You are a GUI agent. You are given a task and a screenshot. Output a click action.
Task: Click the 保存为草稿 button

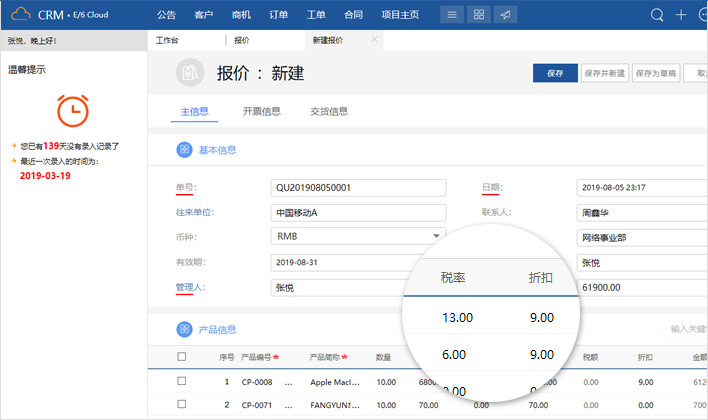pyautogui.click(x=655, y=73)
